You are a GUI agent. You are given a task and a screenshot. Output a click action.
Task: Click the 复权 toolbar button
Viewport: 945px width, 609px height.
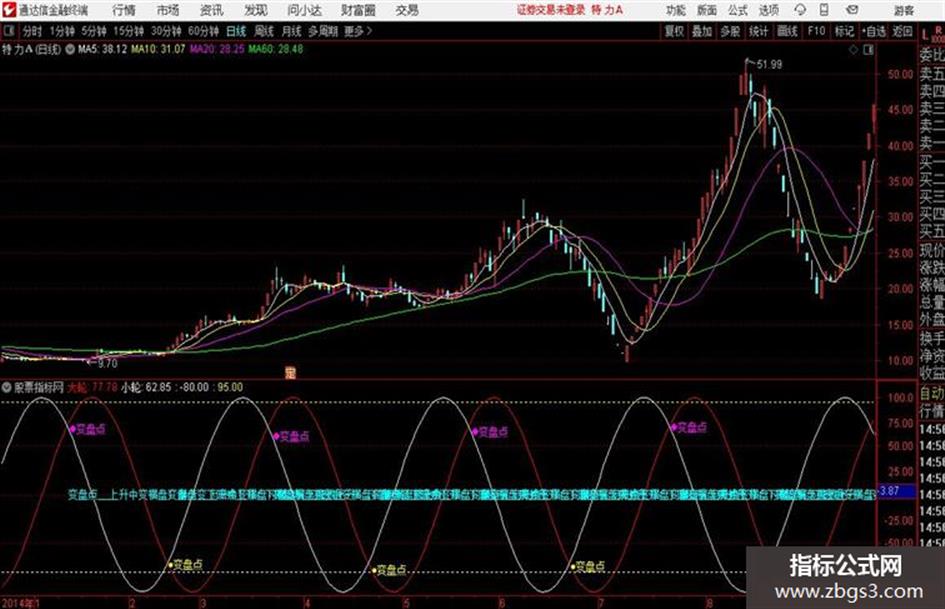[x=674, y=31]
